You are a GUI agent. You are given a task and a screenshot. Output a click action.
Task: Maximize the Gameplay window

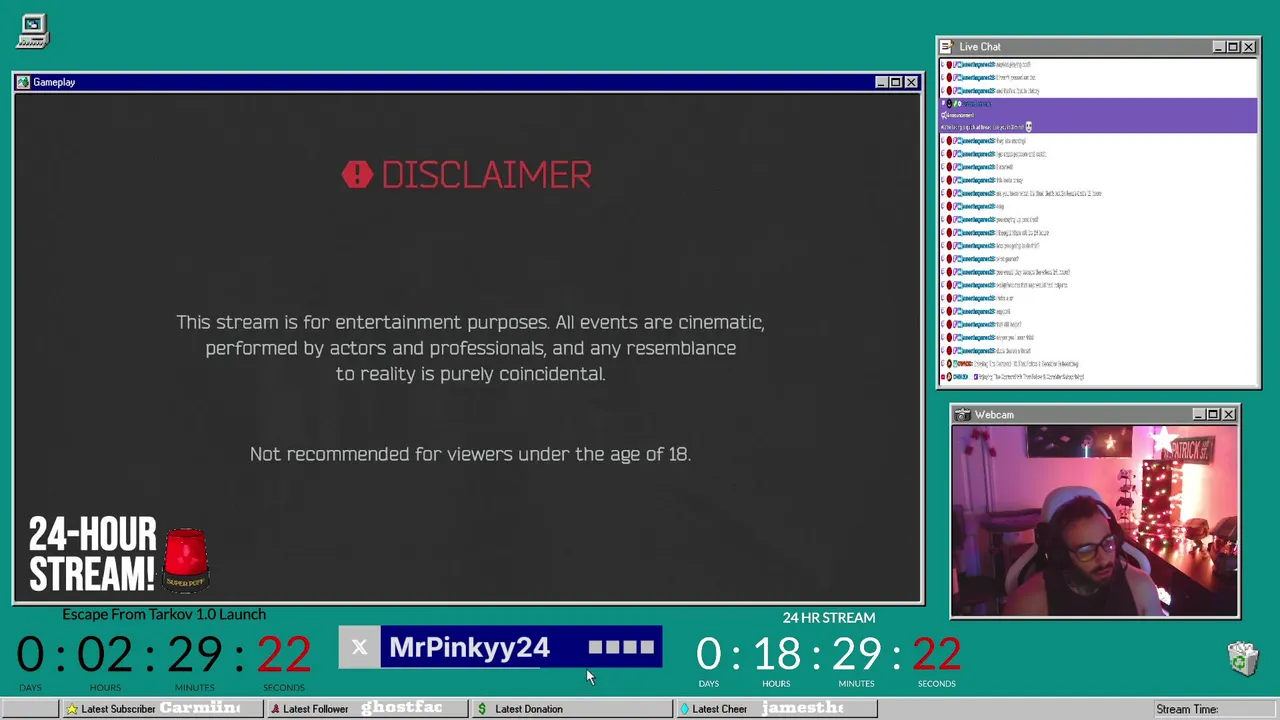tap(896, 82)
